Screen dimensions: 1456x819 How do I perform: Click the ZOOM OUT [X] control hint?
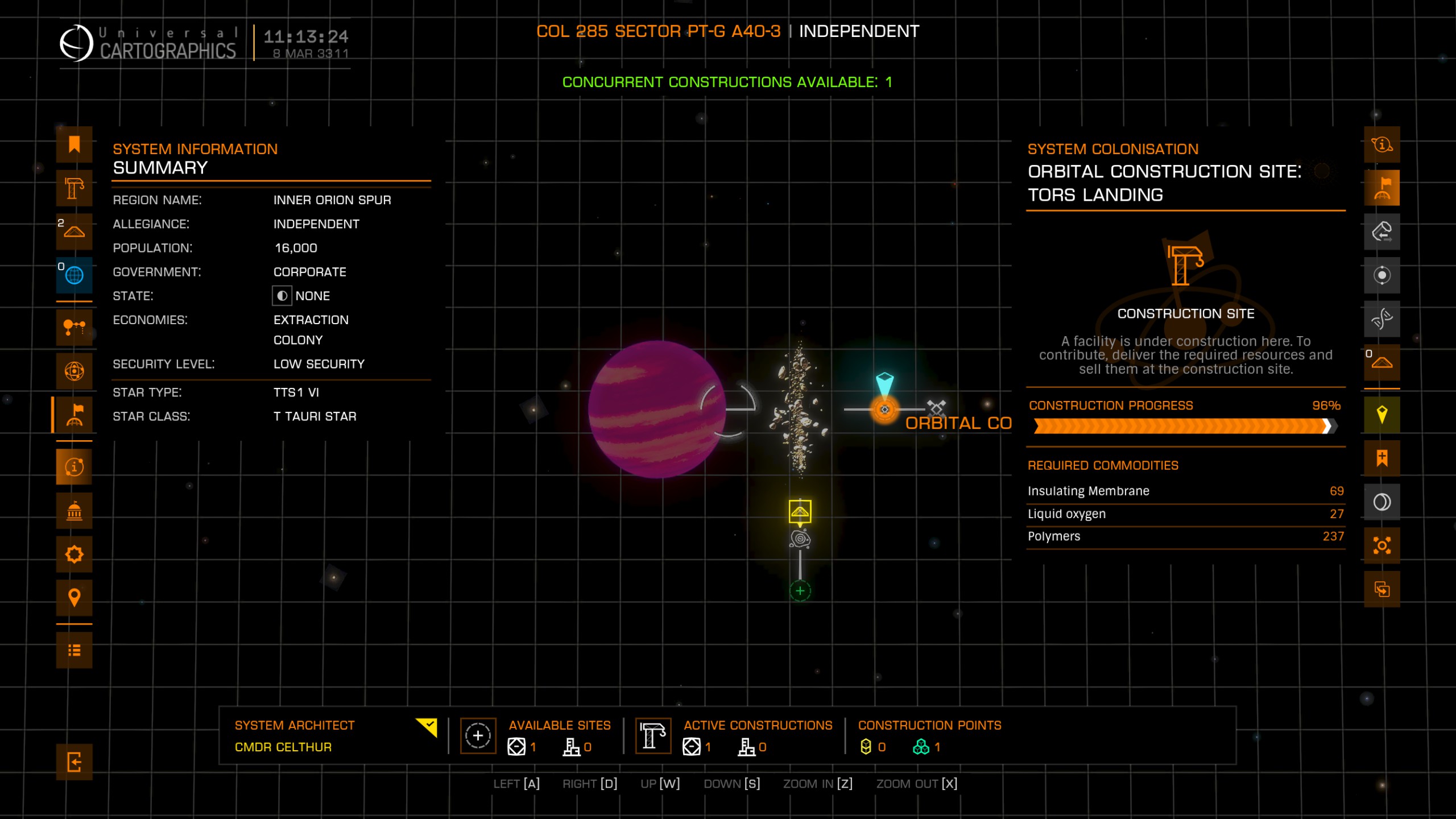pyautogui.click(x=917, y=784)
